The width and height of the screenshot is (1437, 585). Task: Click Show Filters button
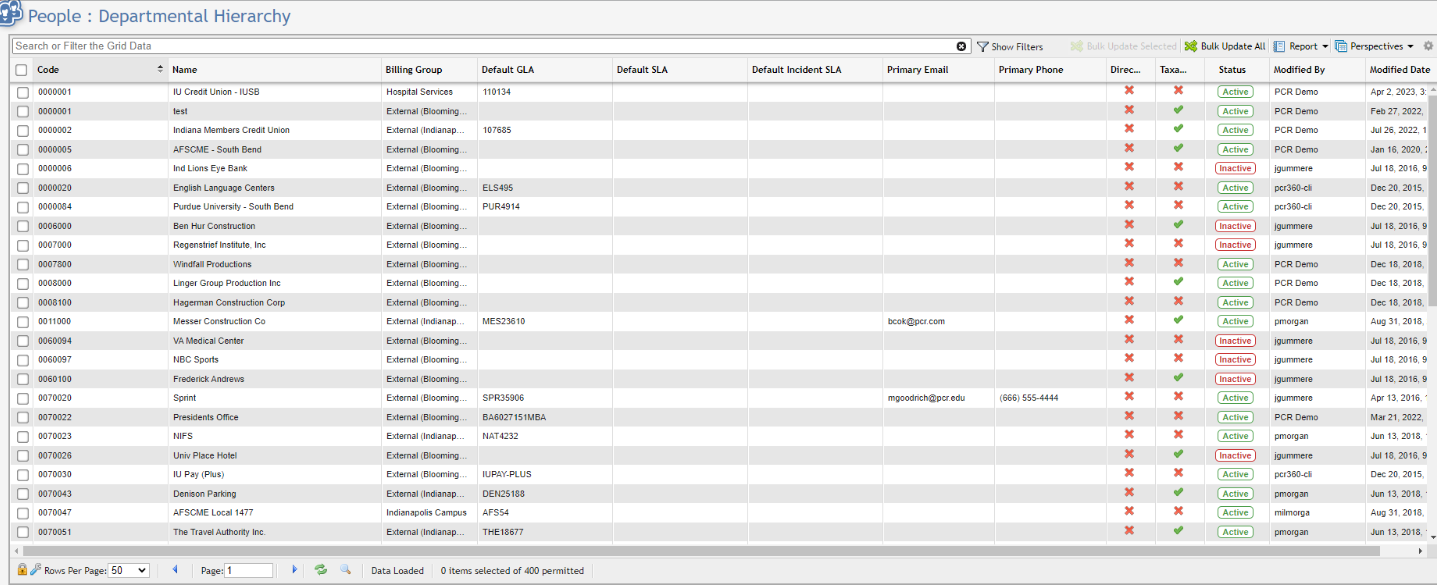1010,46
